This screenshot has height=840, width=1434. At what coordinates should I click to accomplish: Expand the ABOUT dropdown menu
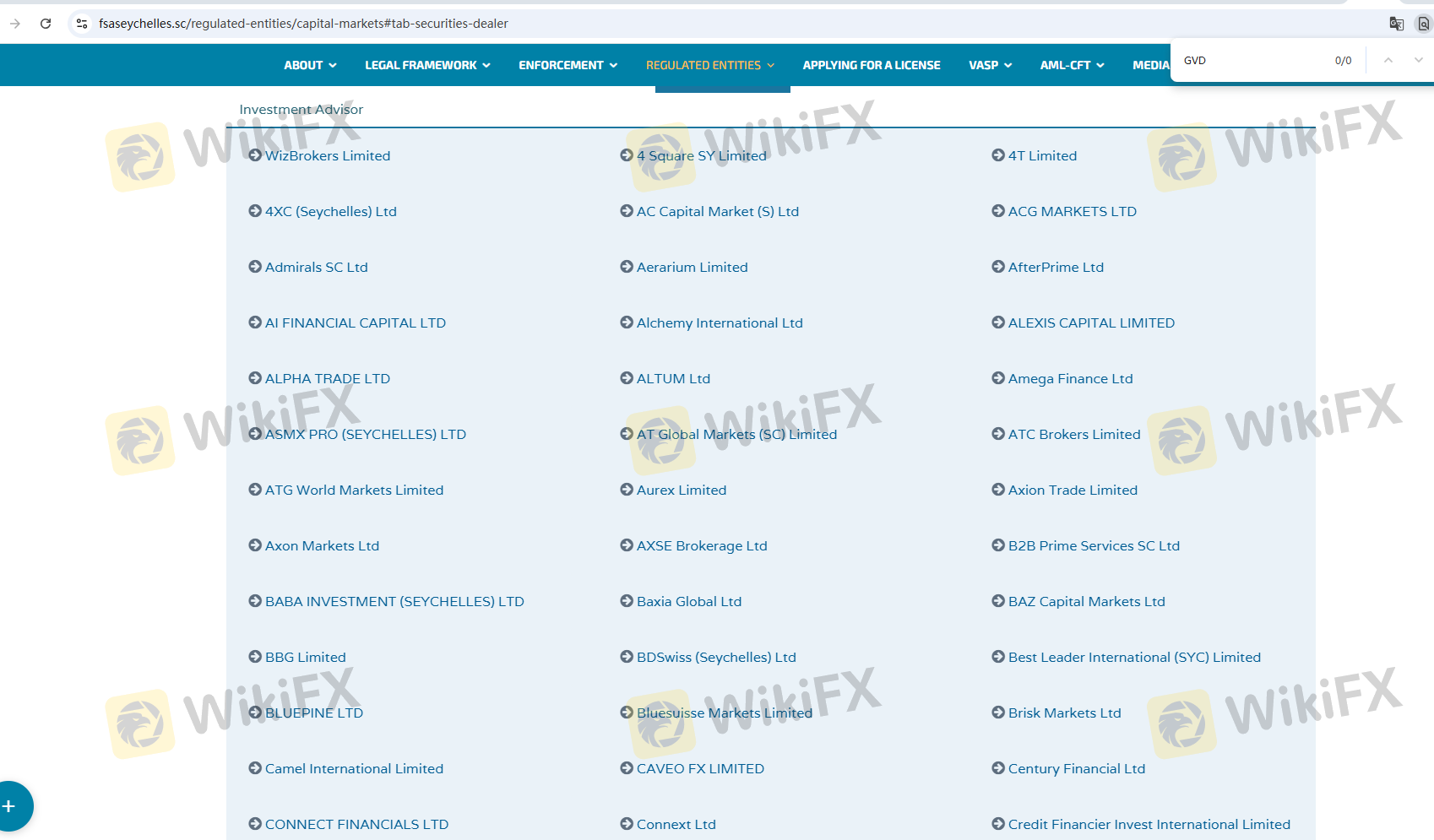point(310,65)
